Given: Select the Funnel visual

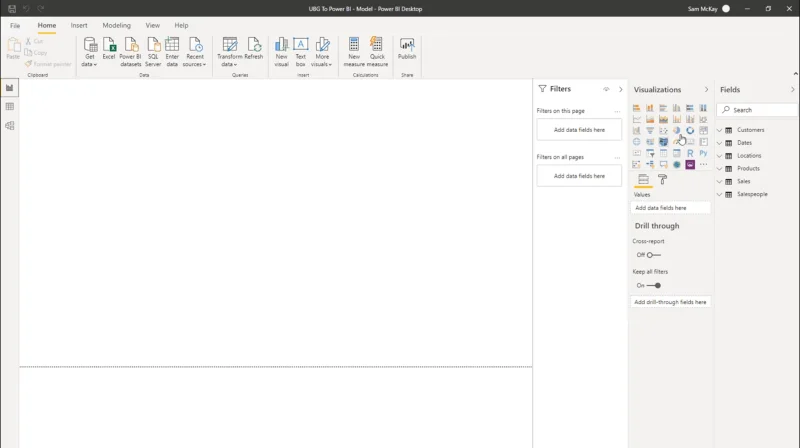Looking at the screenshot, I should (x=650, y=130).
